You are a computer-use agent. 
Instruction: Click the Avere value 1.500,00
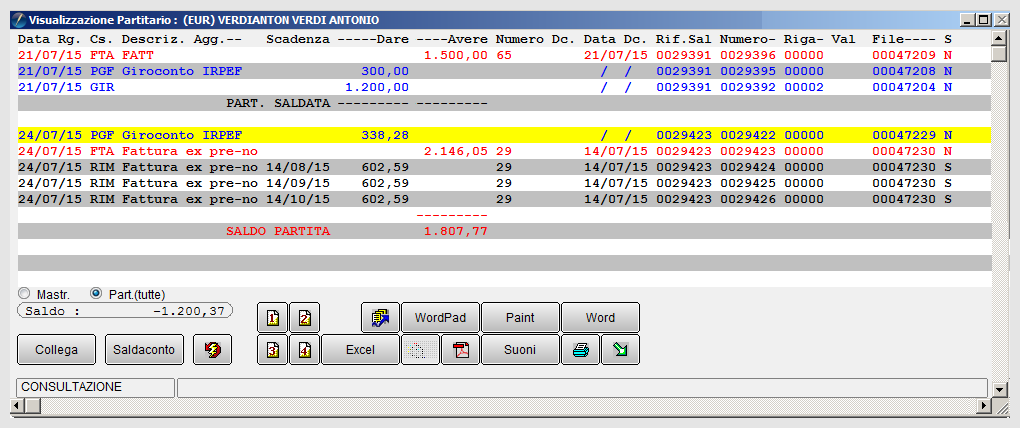455,55
